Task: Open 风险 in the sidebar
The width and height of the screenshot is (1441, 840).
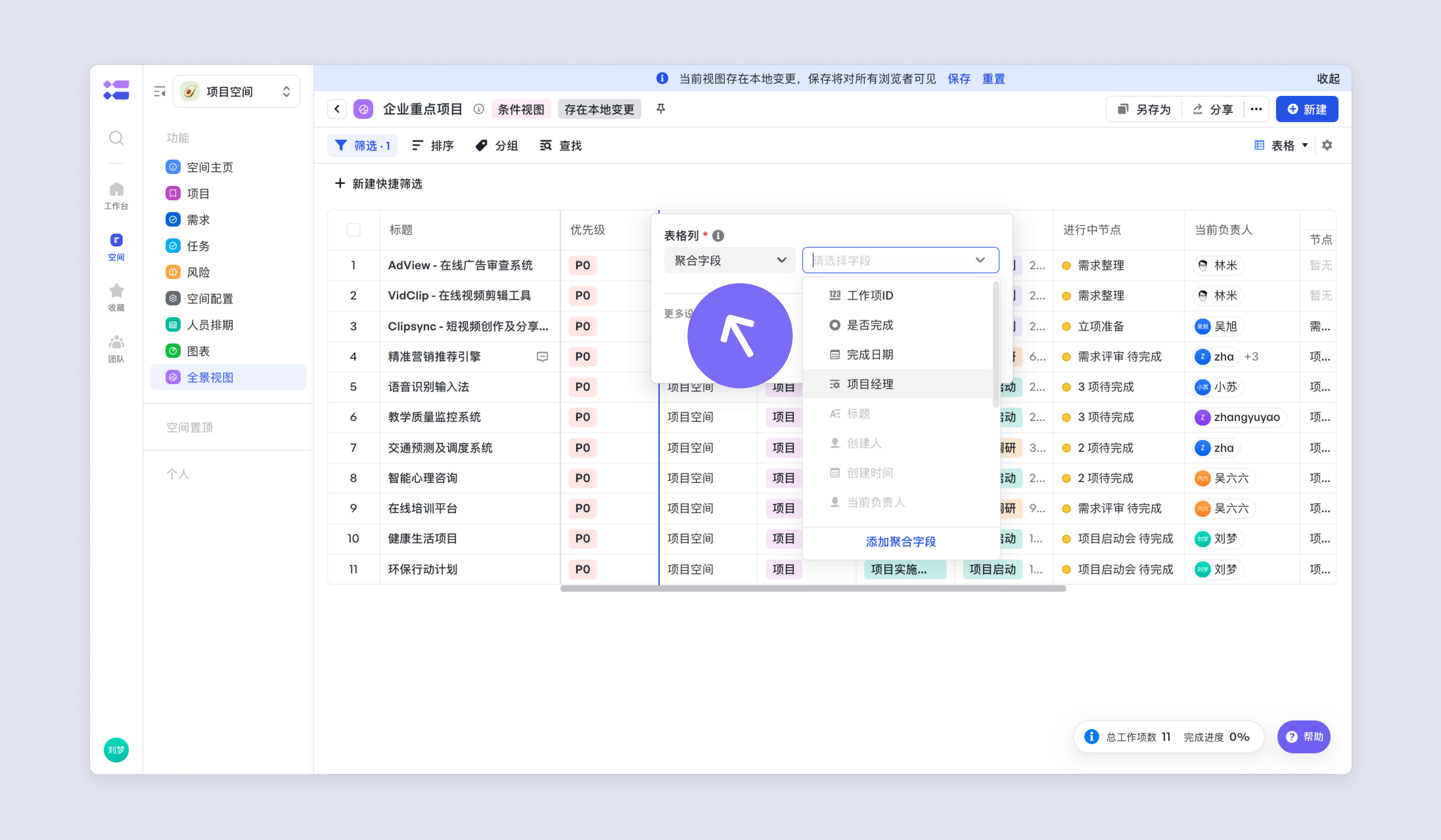Action: [x=228, y=272]
